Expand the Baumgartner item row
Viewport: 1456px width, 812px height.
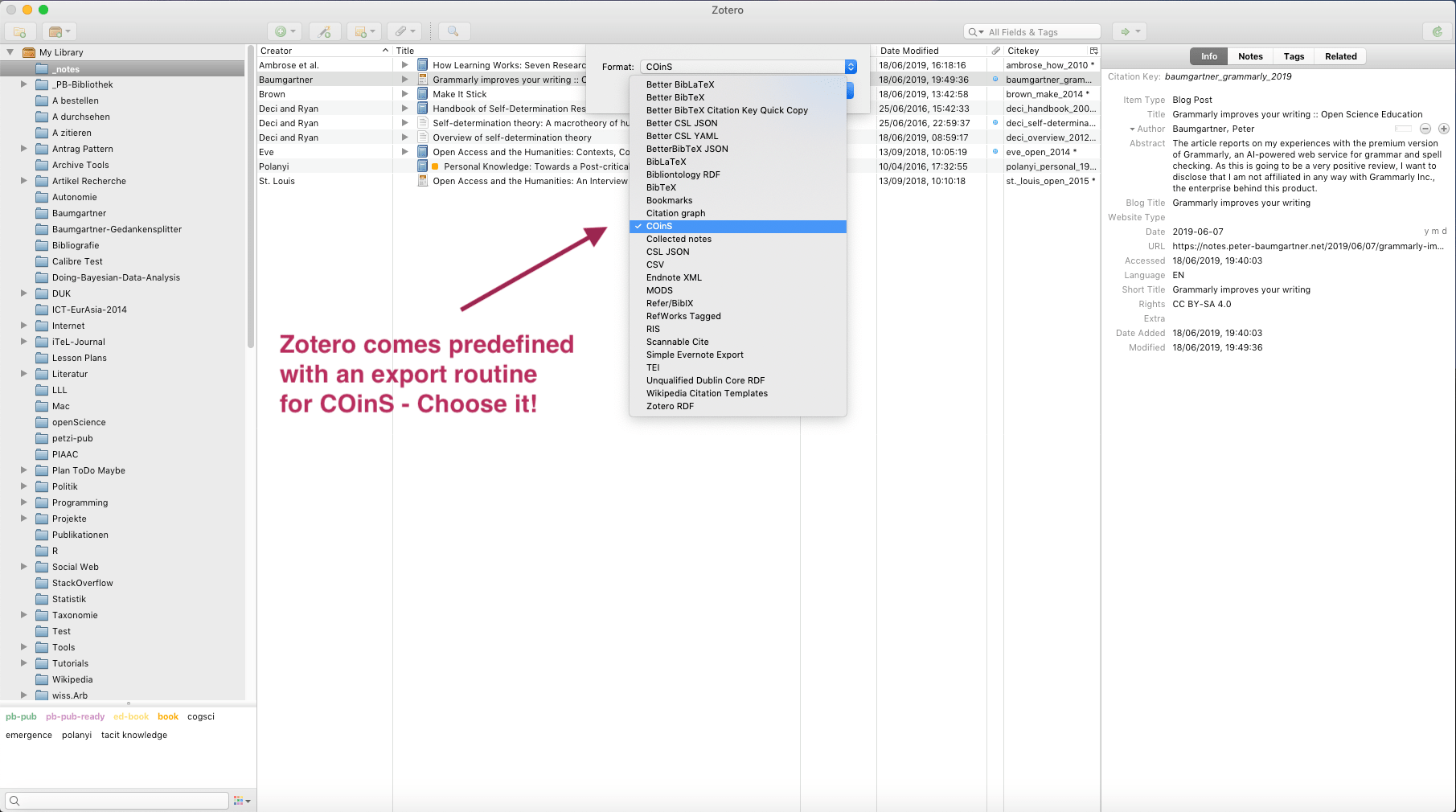404,79
